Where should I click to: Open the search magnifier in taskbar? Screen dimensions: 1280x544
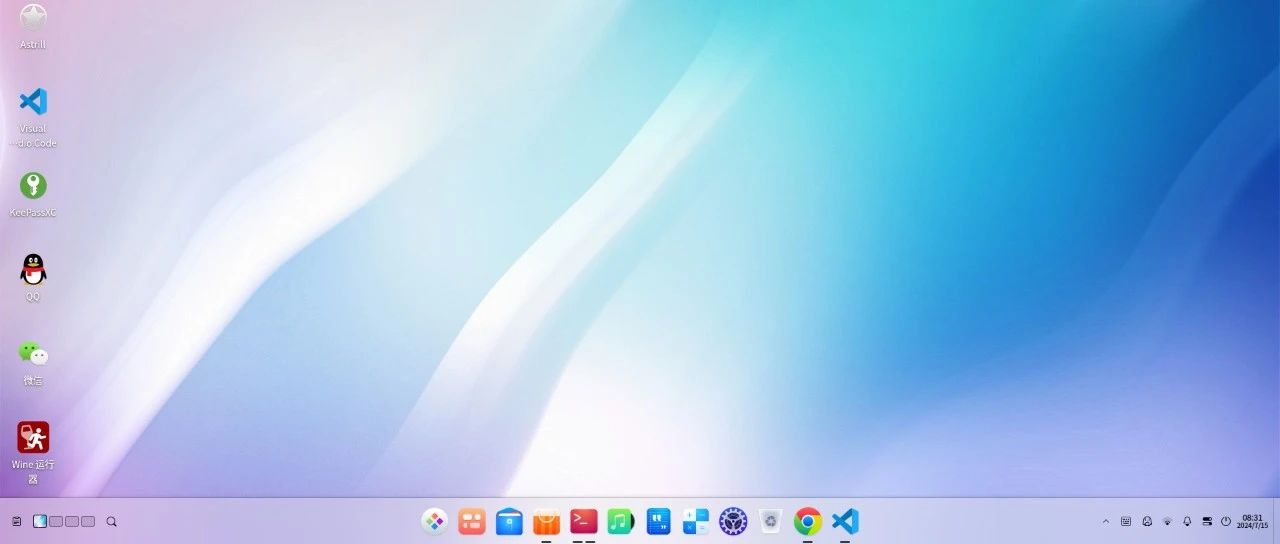point(112,521)
